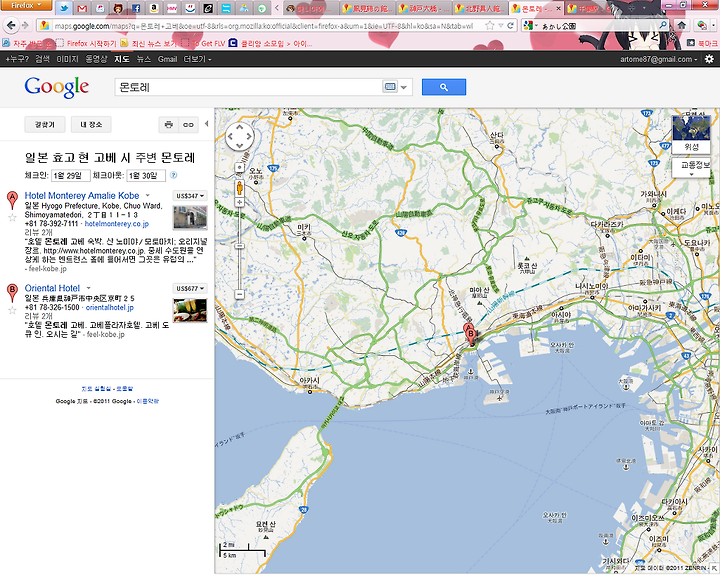Open 동영상 in the Google top bar
Image resolution: width=720 pixels, height=575 pixels.
click(x=96, y=59)
